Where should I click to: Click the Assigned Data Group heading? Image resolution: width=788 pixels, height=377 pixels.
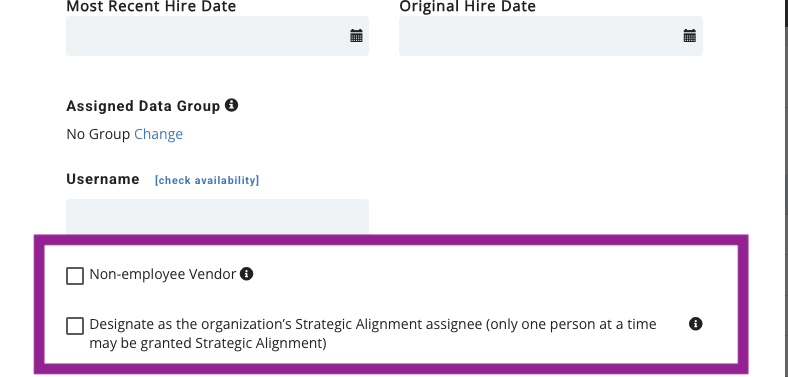click(x=143, y=106)
